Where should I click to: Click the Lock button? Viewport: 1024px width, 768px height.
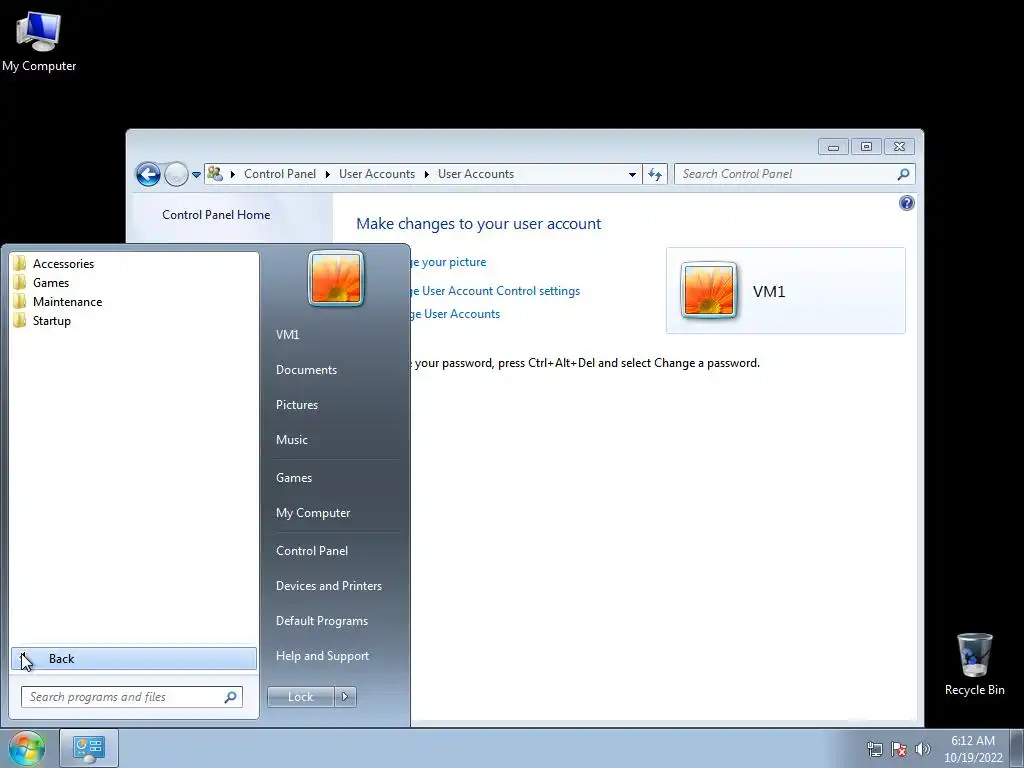point(300,697)
